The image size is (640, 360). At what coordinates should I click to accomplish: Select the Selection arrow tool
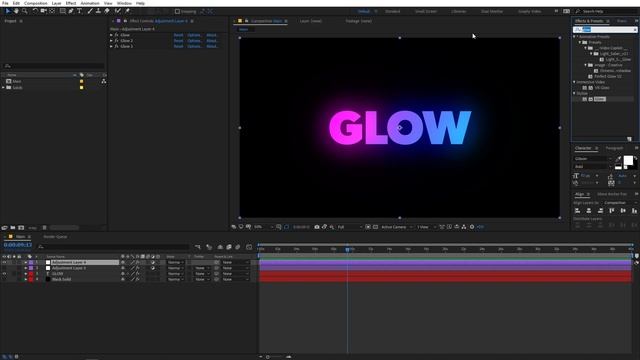pyautogui.click(x=8, y=11)
